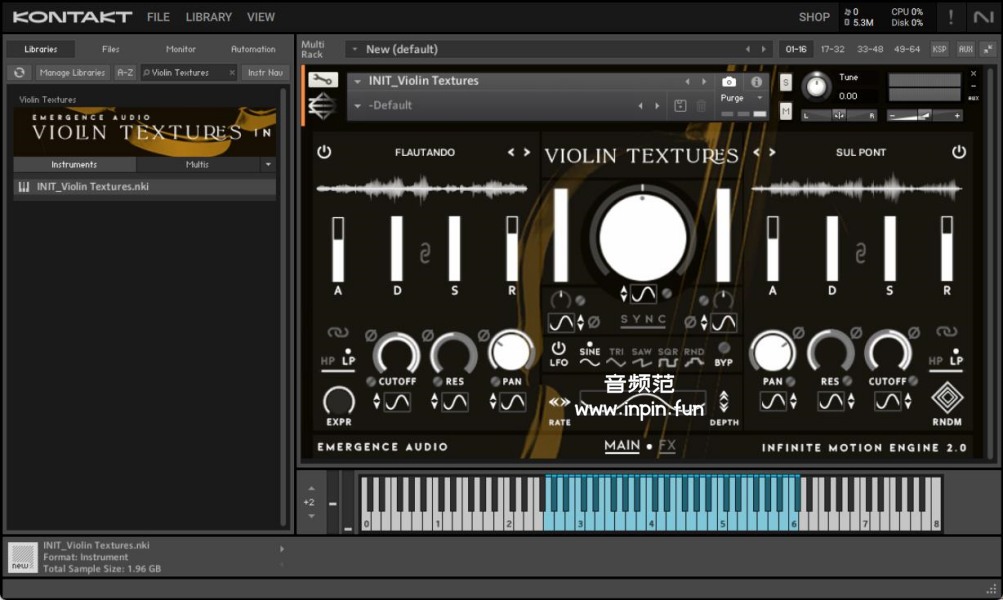Open the LIBRARY menu
The width and height of the screenshot is (1003, 600).
(208, 17)
